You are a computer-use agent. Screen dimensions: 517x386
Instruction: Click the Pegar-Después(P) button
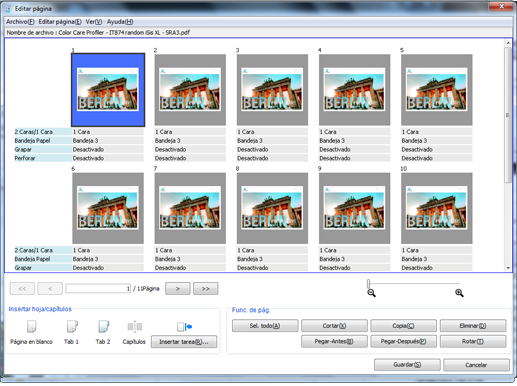point(403,341)
